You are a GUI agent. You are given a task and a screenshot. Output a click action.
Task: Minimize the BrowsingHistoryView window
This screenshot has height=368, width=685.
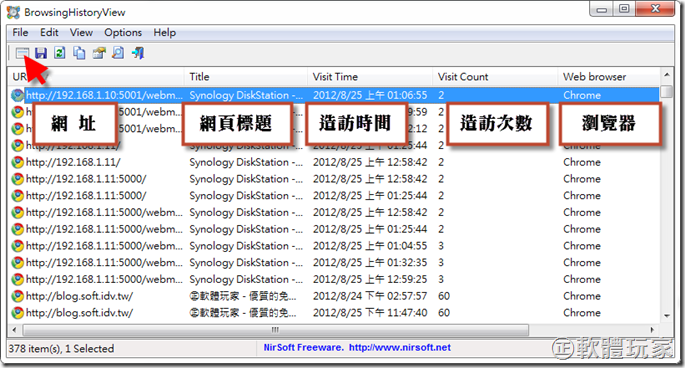click(602, 9)
